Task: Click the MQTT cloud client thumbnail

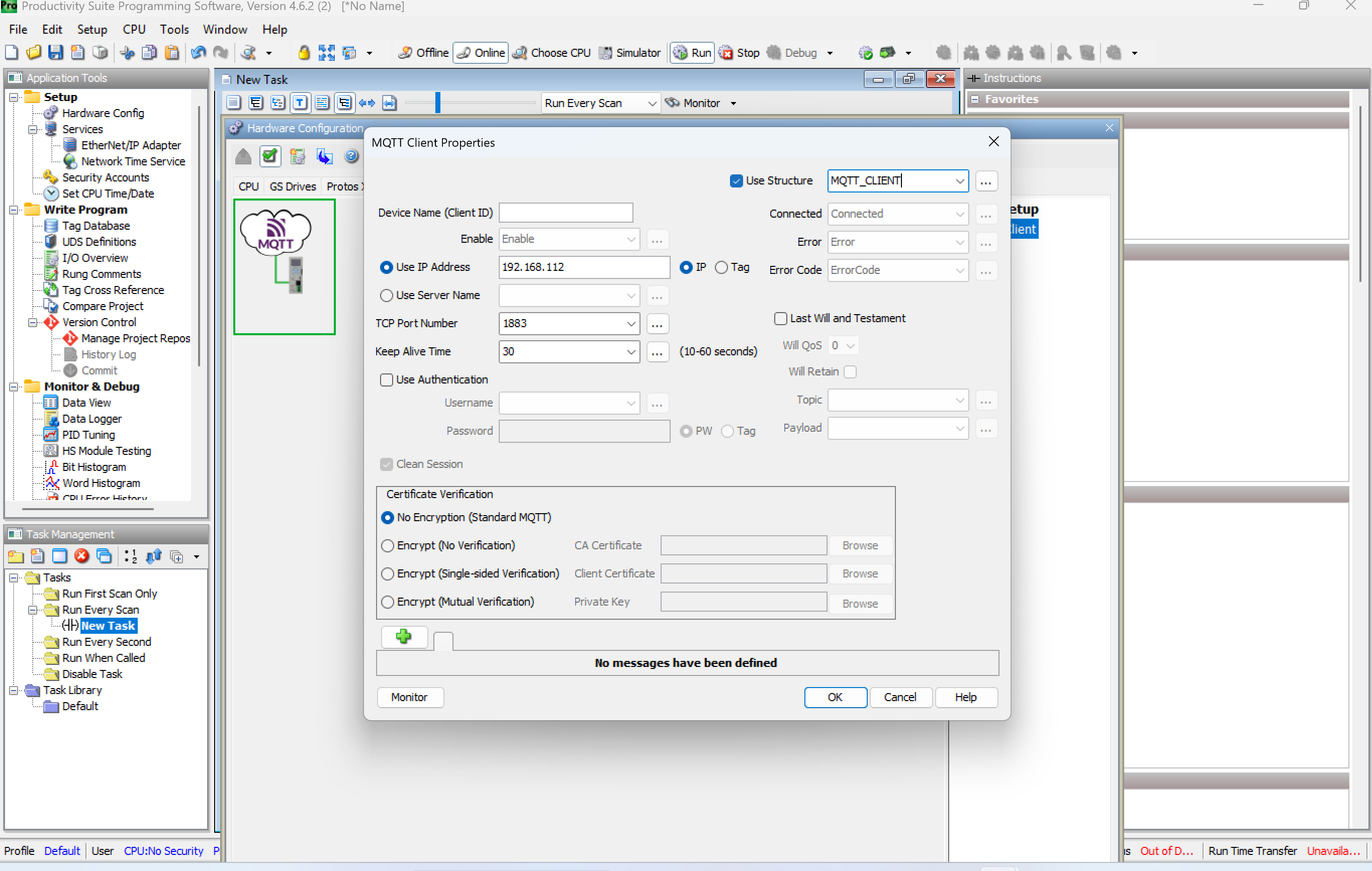Action: click(x=285, y=266)
